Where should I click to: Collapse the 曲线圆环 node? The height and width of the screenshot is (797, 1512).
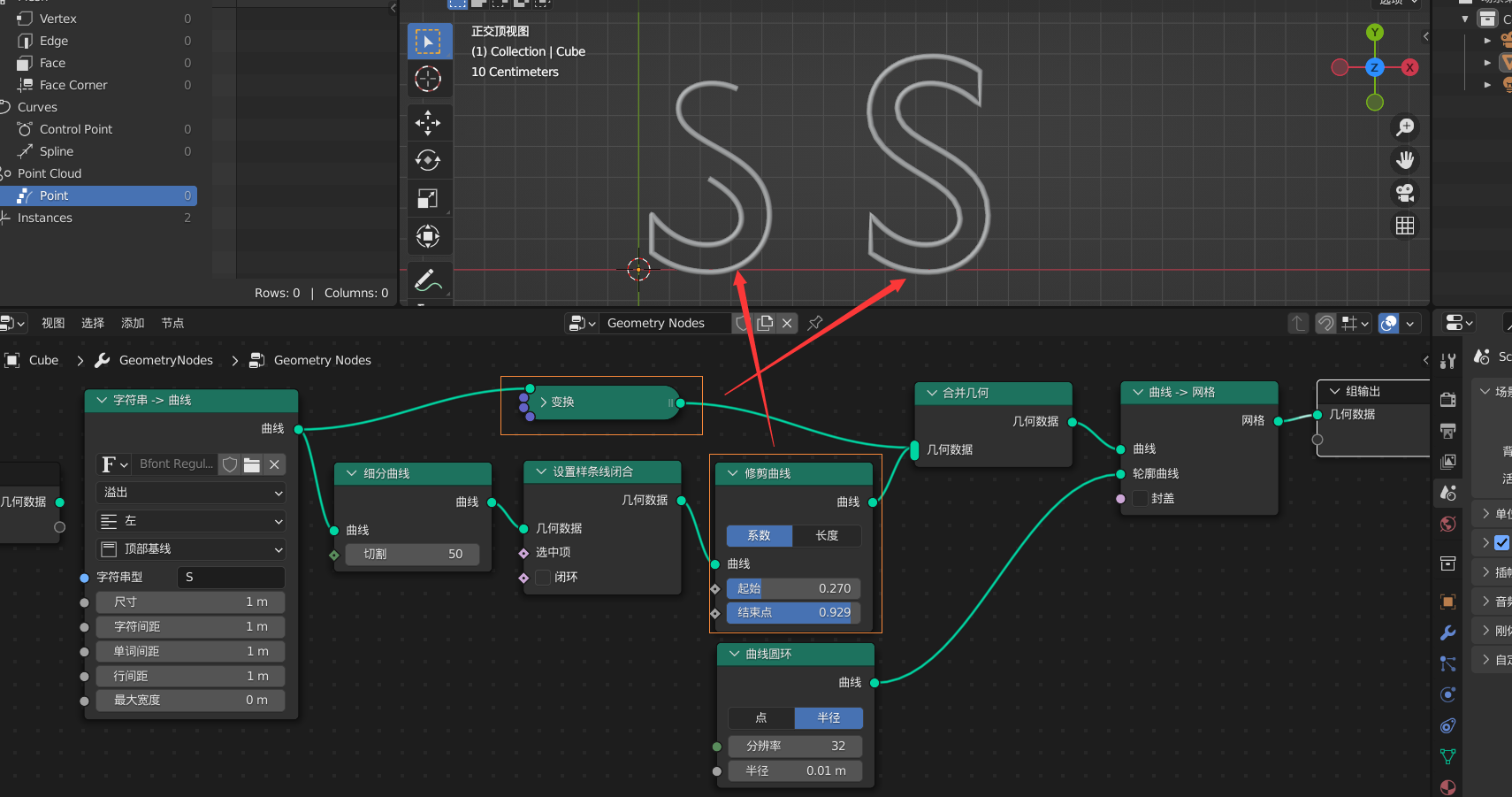(734, 654)
